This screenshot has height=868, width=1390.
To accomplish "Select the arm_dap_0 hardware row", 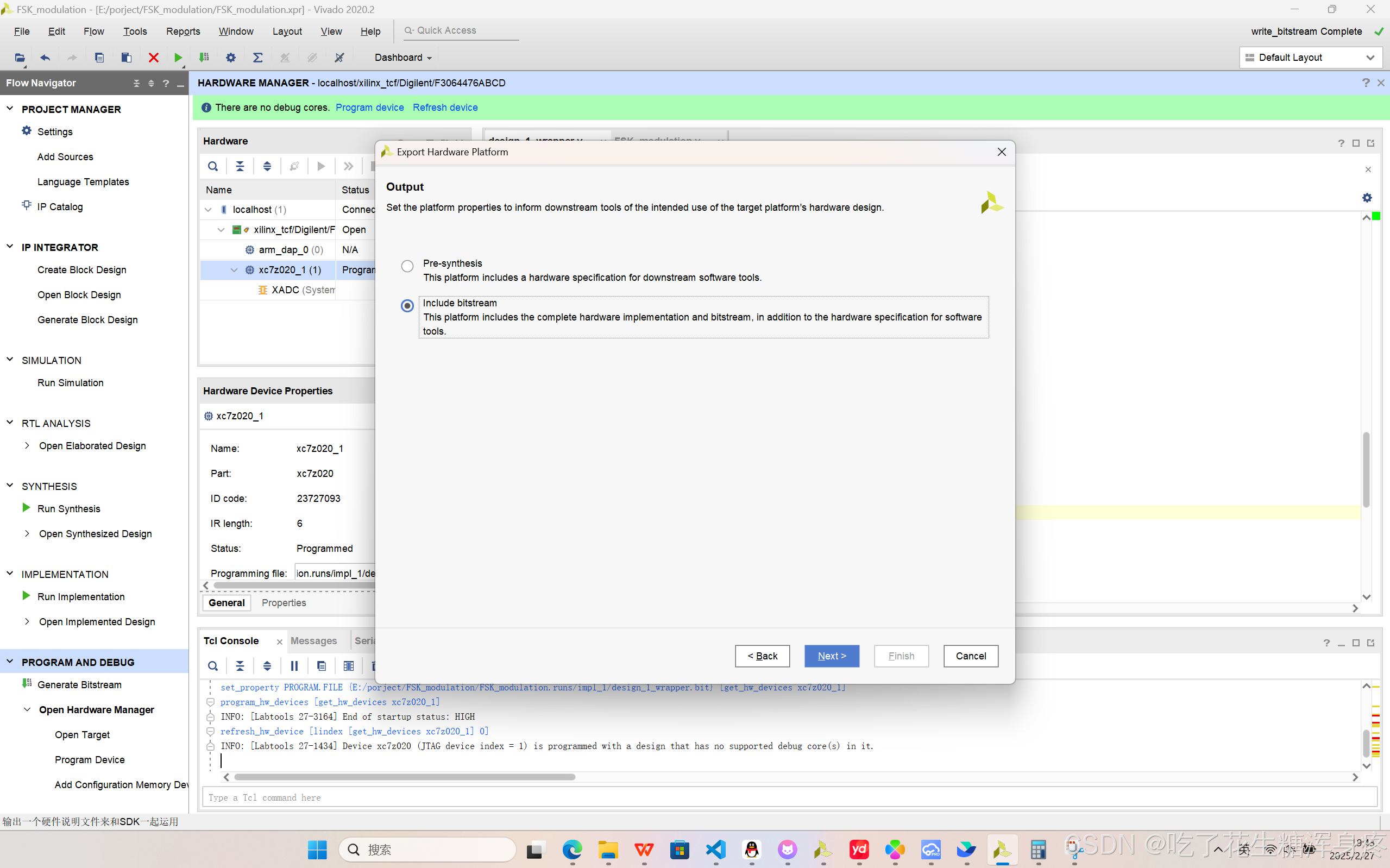I will [287, 250].
